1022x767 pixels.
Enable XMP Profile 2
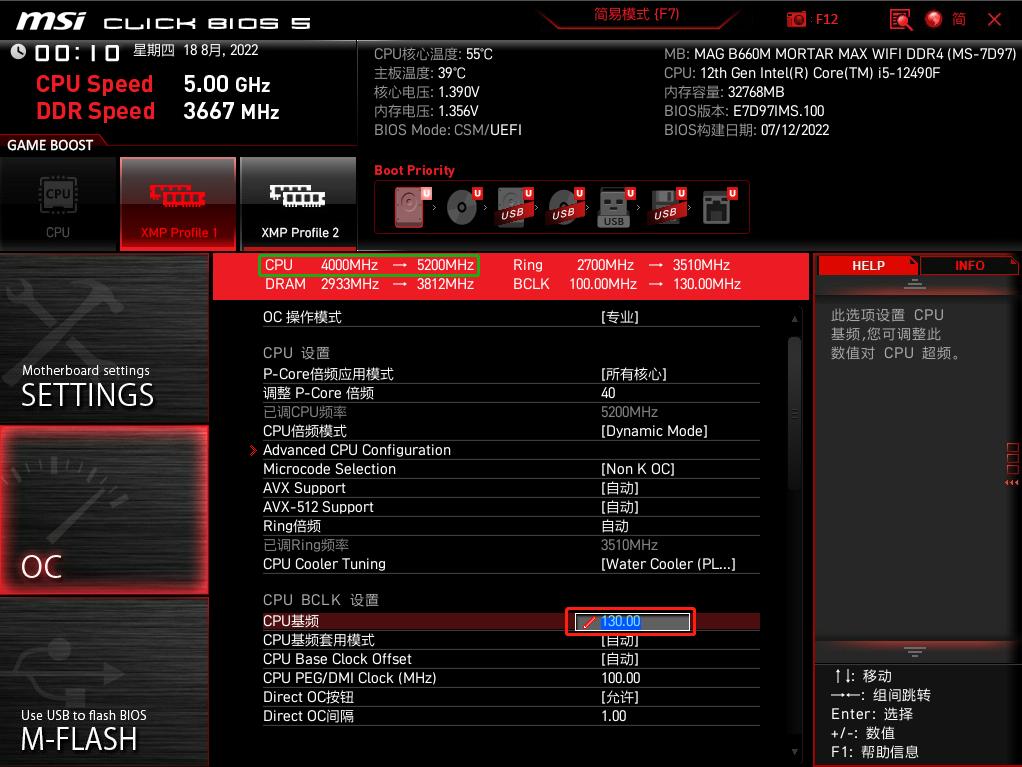tap(298, 203)
